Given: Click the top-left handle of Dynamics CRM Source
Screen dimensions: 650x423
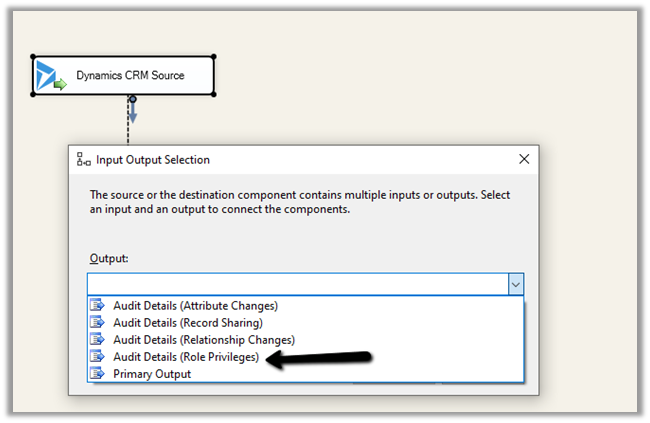Looking at the screenshot, I should (x=33, y=57).
